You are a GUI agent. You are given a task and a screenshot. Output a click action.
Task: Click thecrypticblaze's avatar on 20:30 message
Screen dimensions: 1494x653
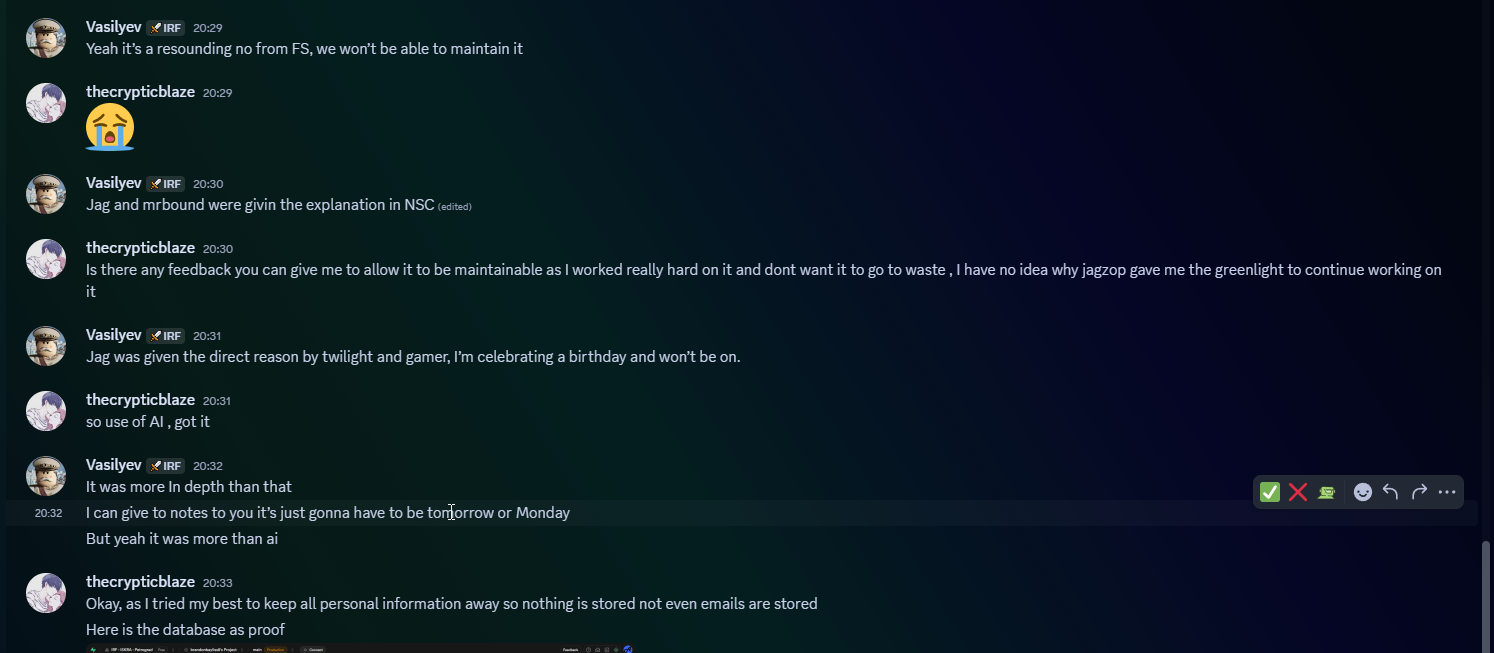tap(46, 259)
